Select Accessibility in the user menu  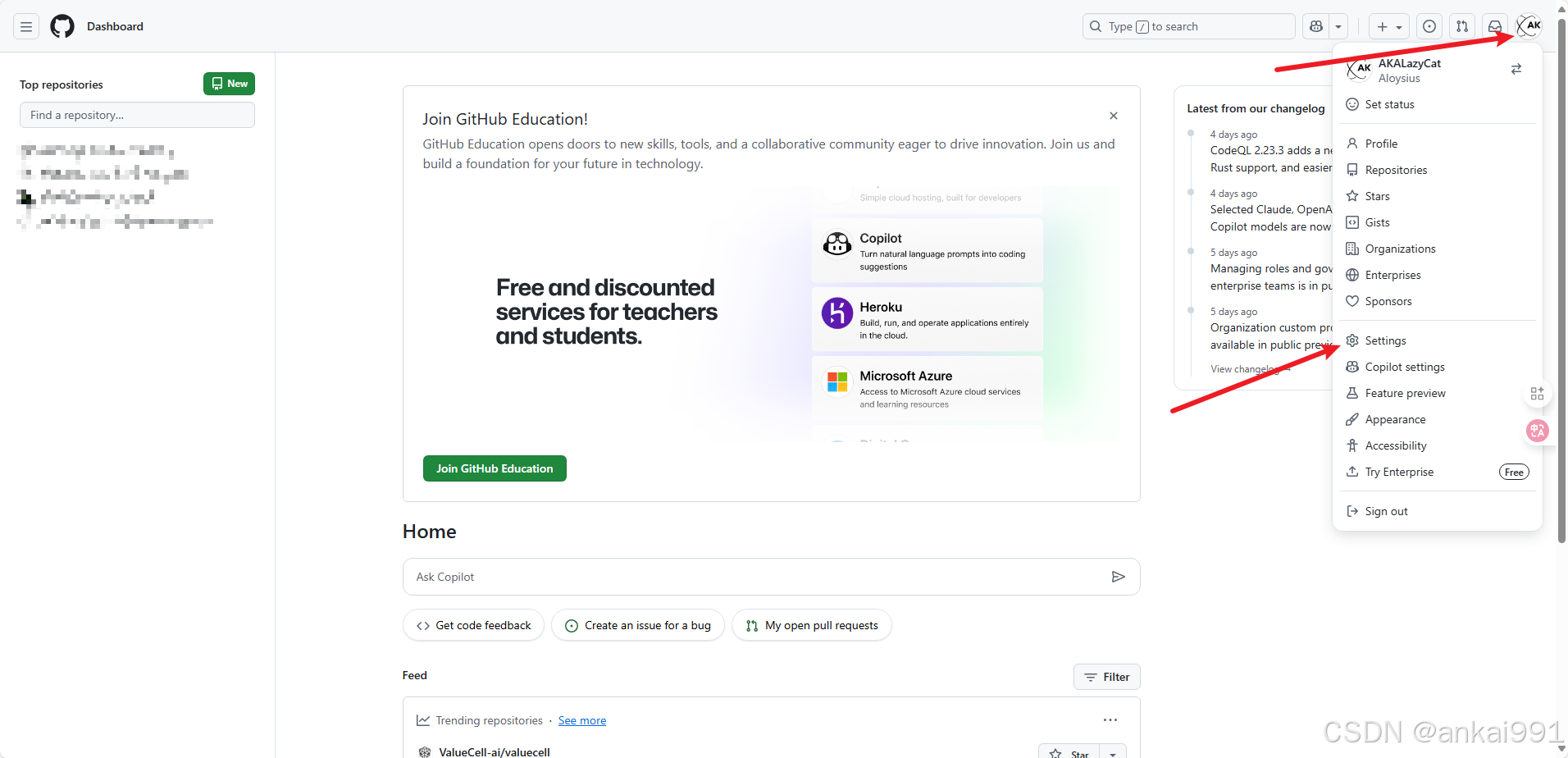[x=1438, y=445]
